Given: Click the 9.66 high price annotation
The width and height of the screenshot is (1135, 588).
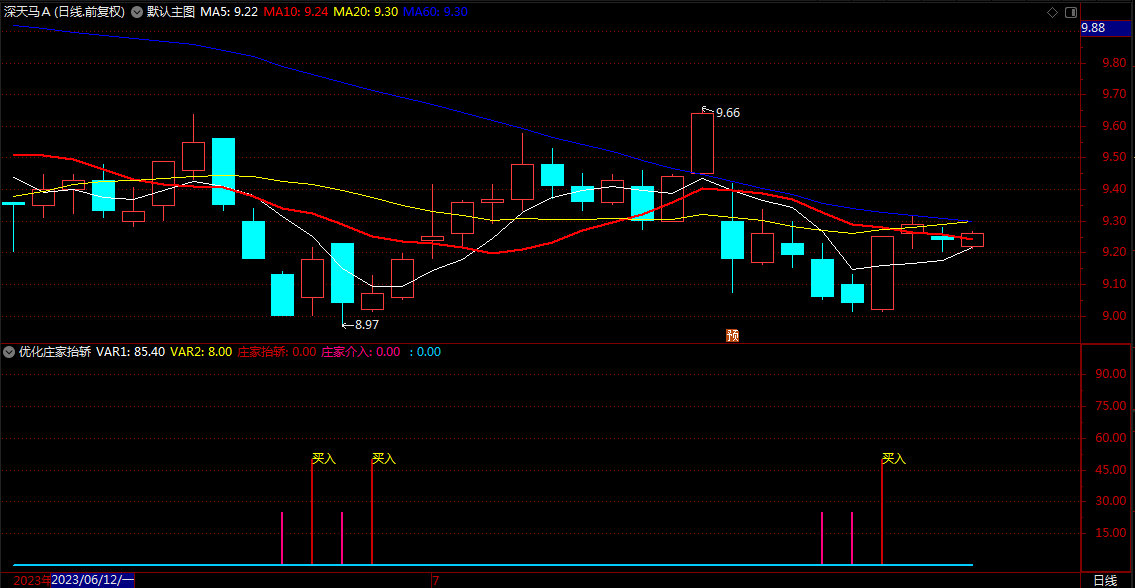Looking at the screenshot, I should coord(727,113).
